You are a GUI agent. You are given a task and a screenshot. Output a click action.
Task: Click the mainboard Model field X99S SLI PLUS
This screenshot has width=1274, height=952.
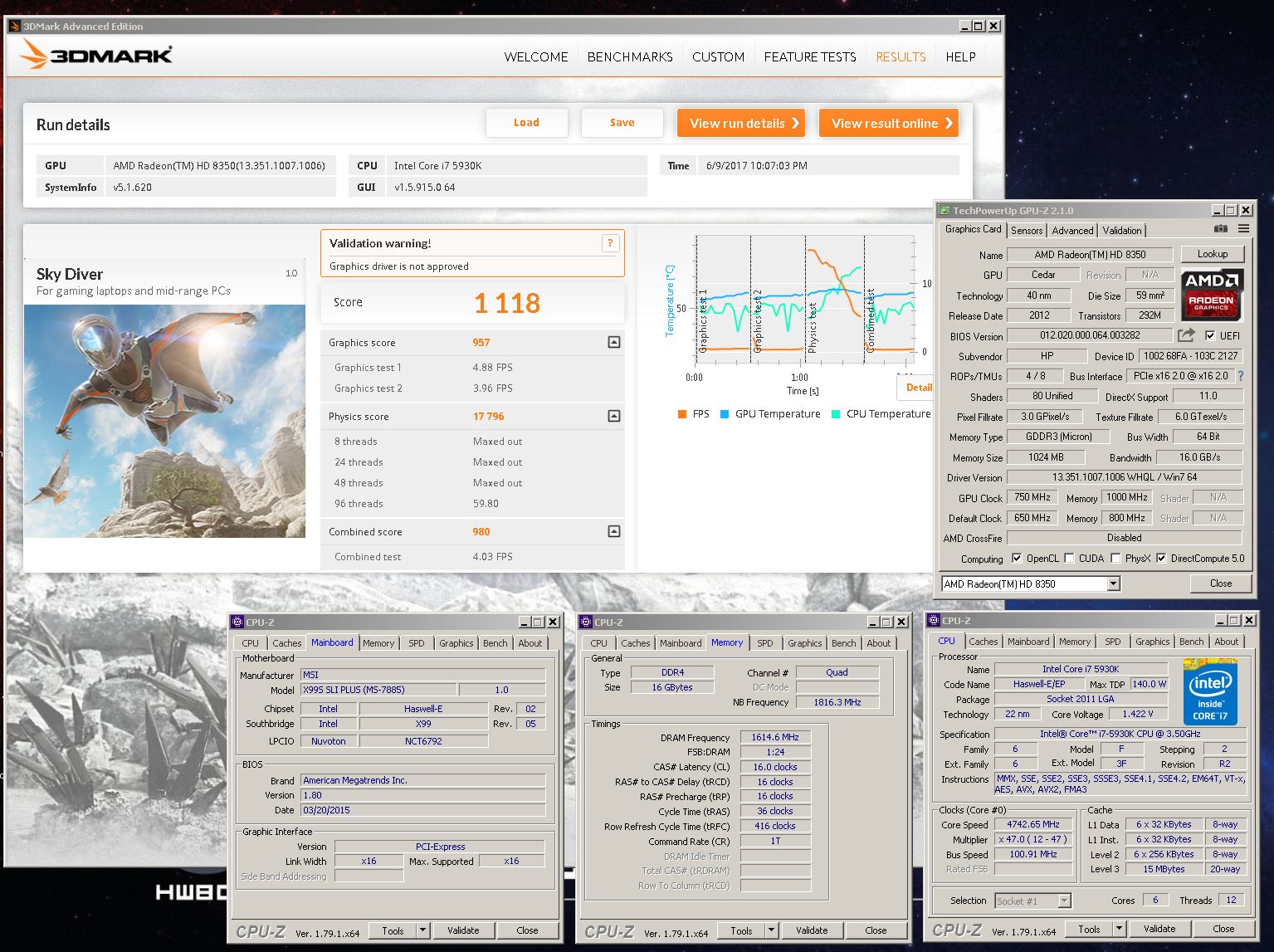378,690
